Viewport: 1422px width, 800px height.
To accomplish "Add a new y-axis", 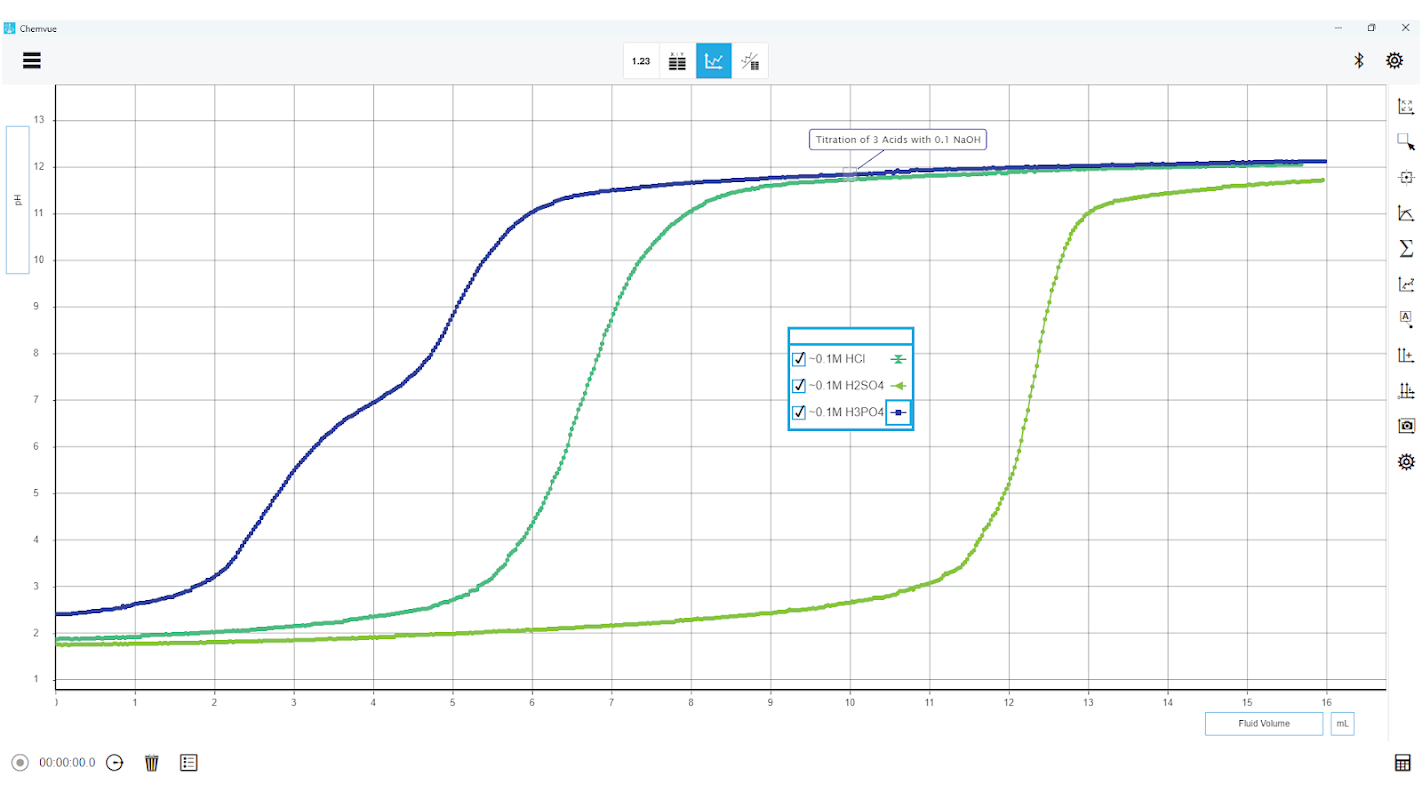I will [1406, 355].
